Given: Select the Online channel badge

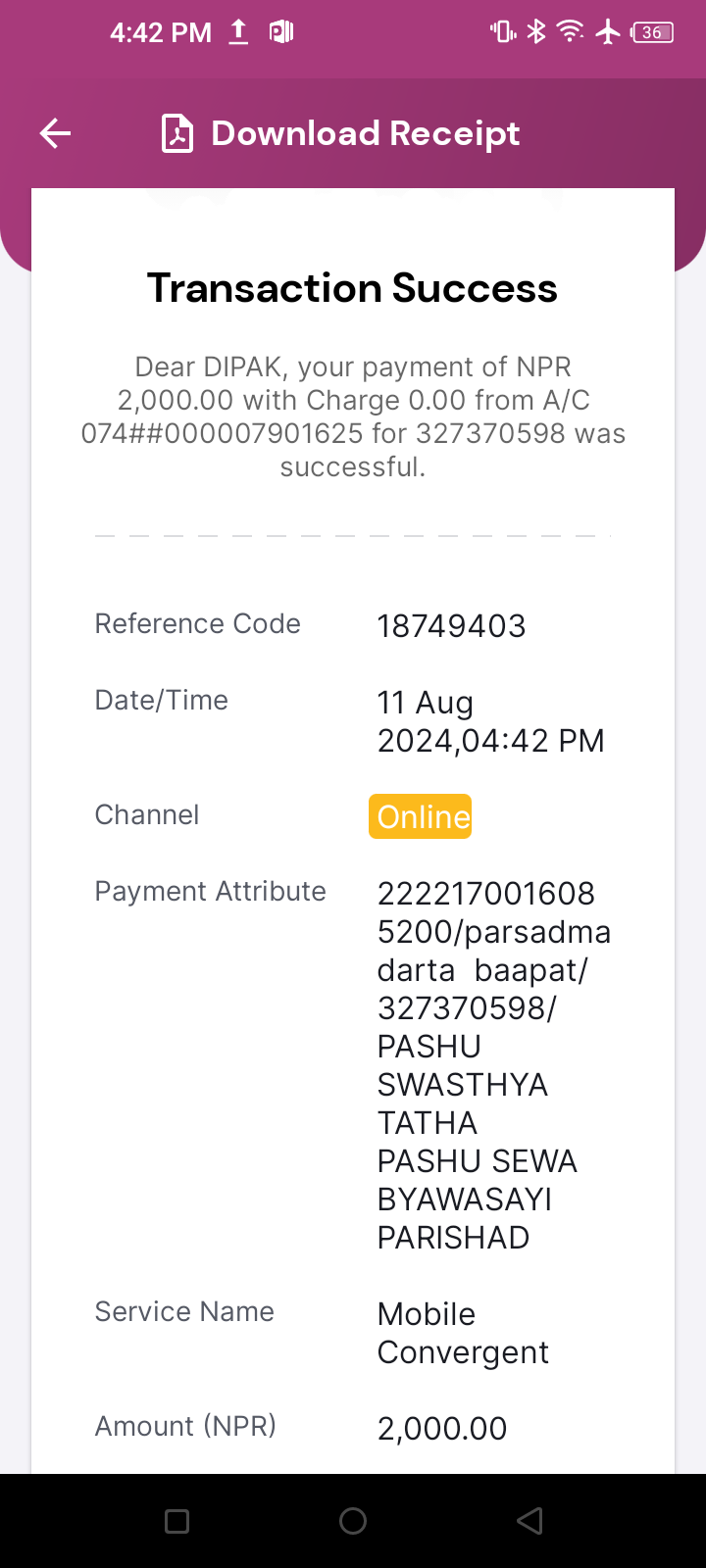Looking at the screenshot, I should (x=421, y=816).
